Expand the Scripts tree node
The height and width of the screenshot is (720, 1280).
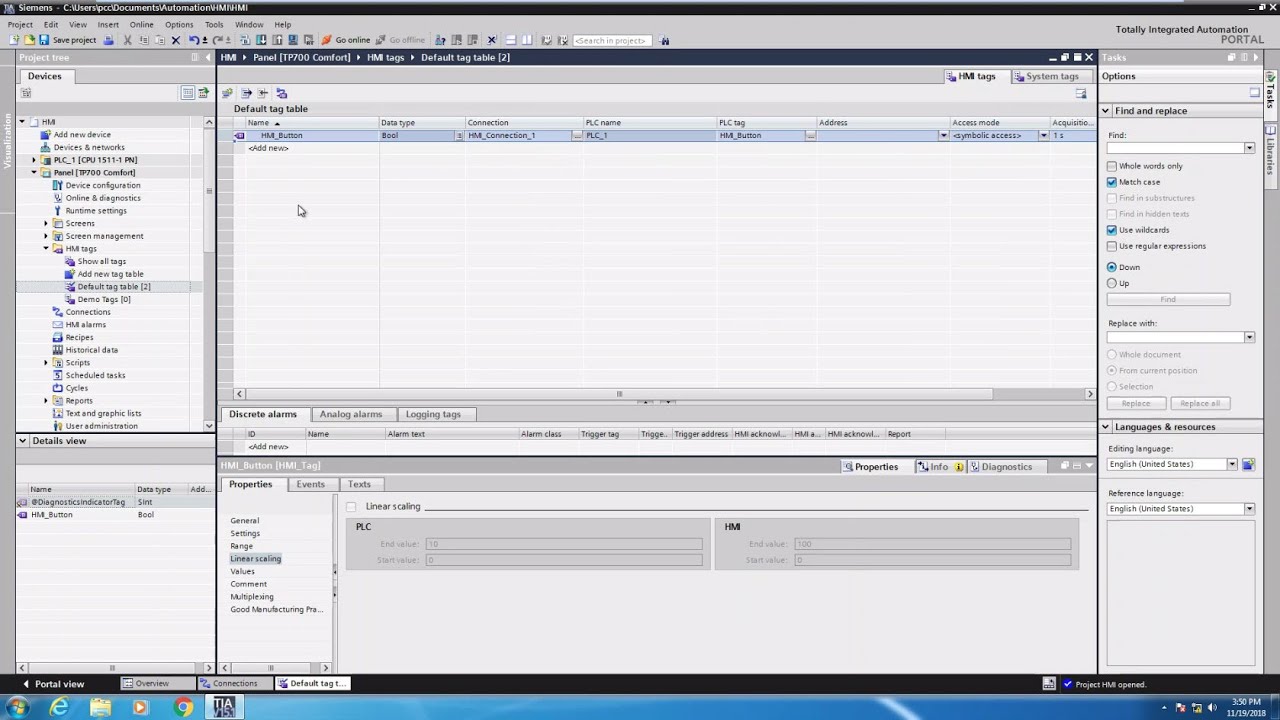click(45, 362)
